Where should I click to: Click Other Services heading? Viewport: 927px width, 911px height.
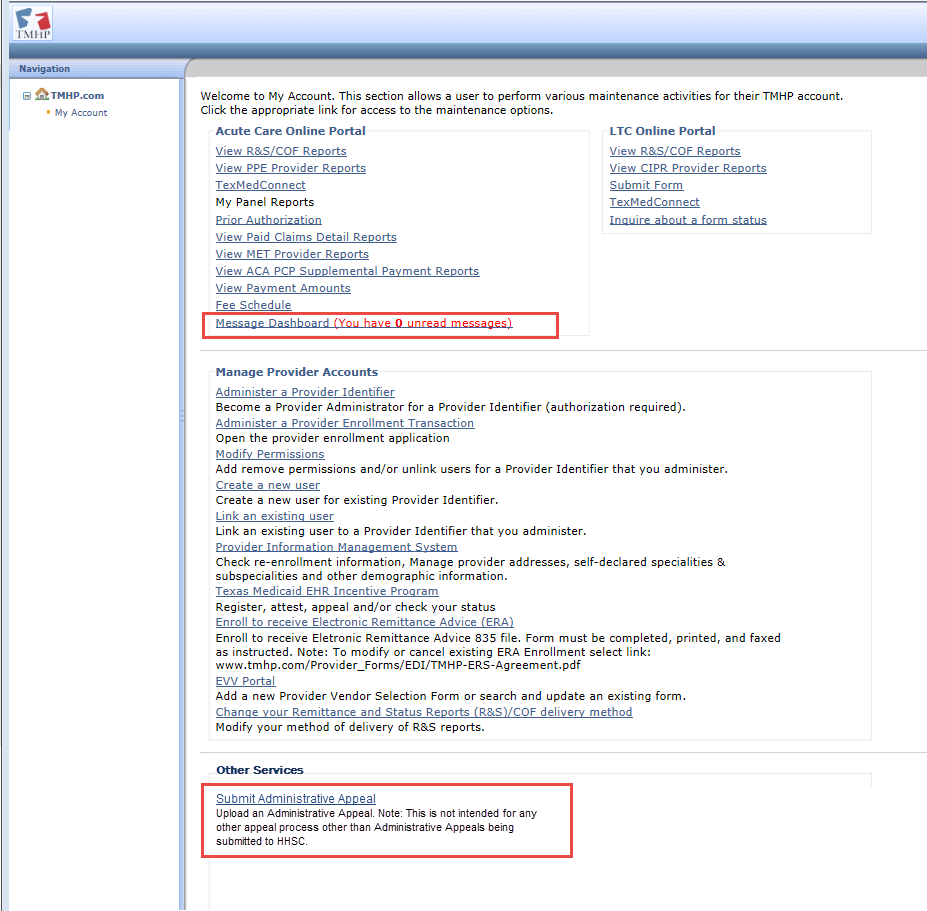260,770
